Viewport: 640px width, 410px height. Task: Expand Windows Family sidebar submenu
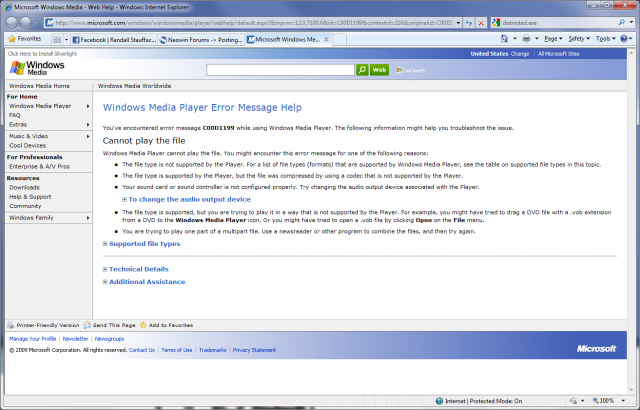pos(88,218)
